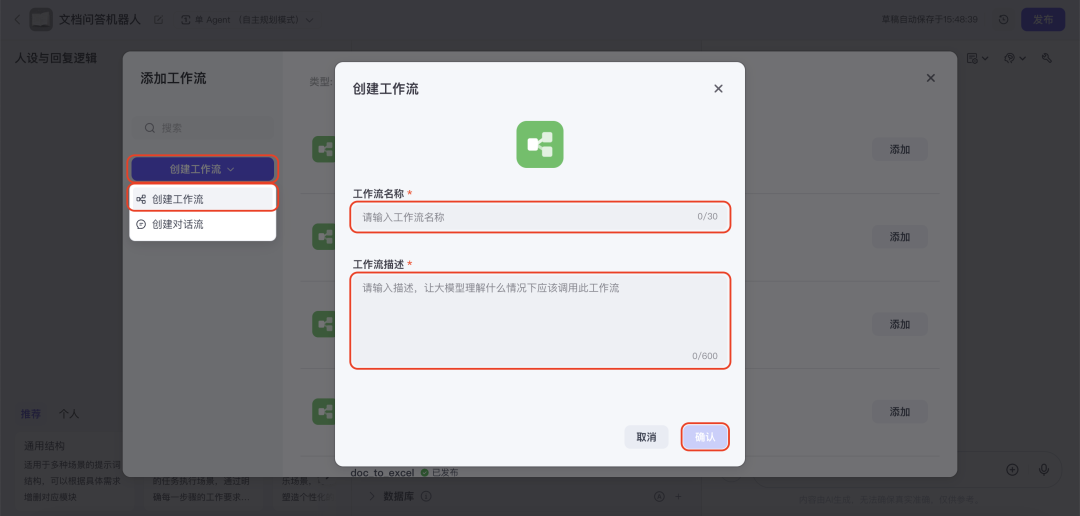Add the third workflow in the list
Screen dimensions: 1080x516
click(x=900, y=324)
